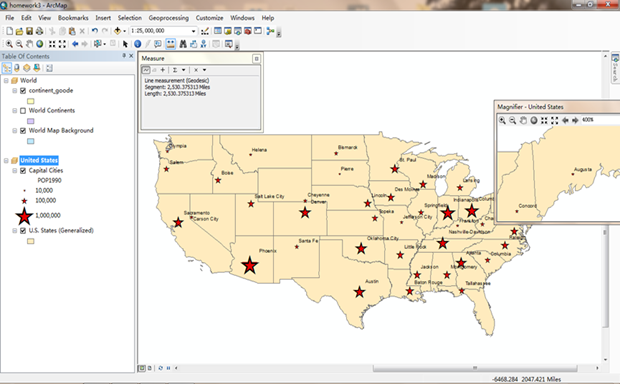Viewport: 620px width, 384px height.
Task: Uncheck the continent_goode layer checkbox
Action: click(23, 91)
